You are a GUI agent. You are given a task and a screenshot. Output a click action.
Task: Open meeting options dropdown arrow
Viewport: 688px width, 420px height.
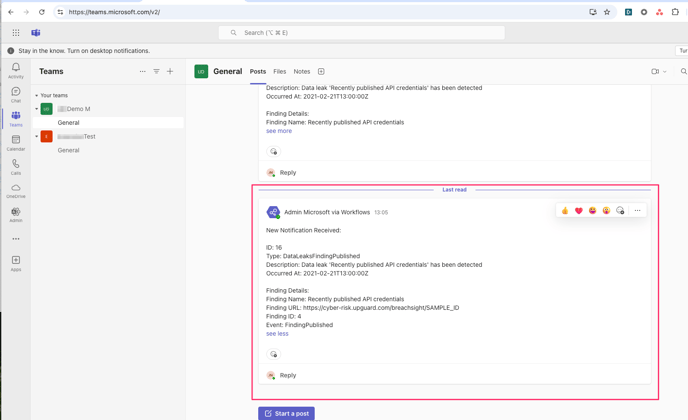click(x=665, y=72)
